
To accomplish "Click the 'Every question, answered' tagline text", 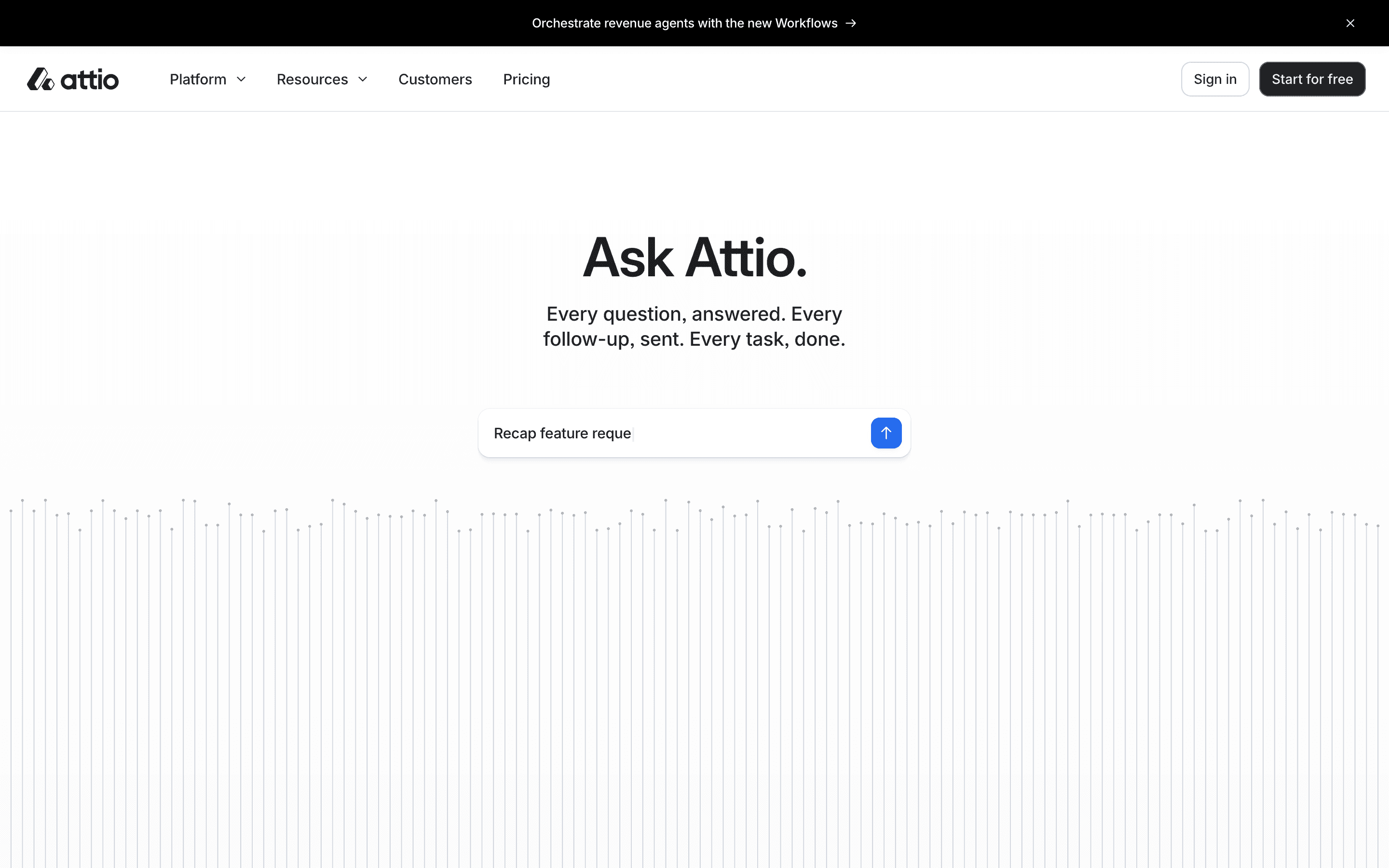I will coord(694,326).
